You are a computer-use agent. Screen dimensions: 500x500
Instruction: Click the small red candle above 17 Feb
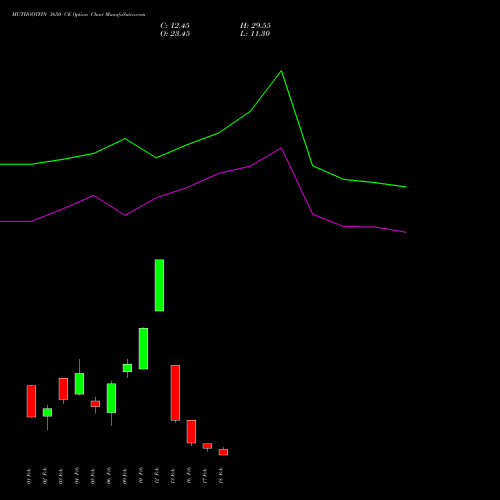207,446
